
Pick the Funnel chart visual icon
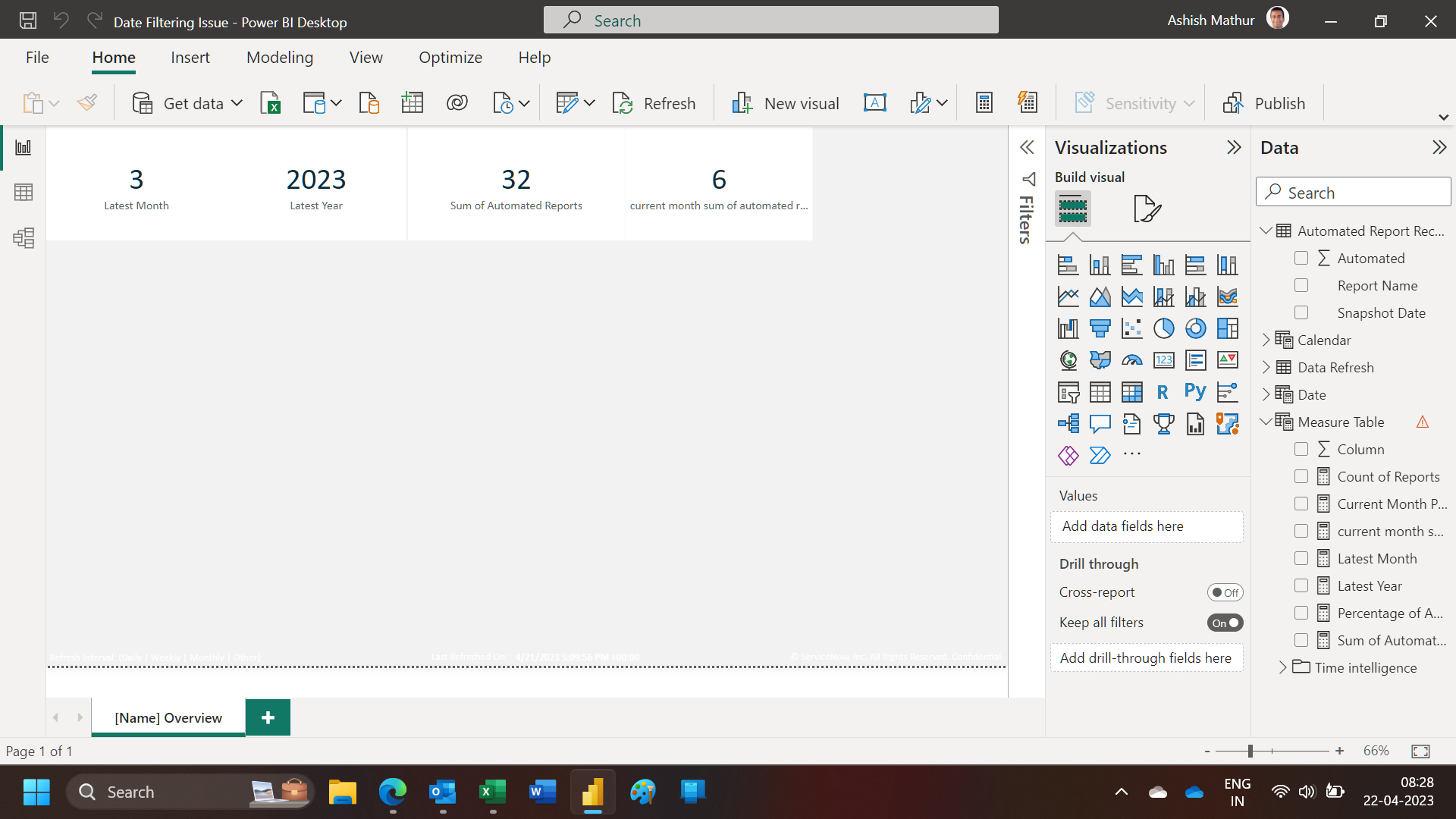[x=1100, y=328]
